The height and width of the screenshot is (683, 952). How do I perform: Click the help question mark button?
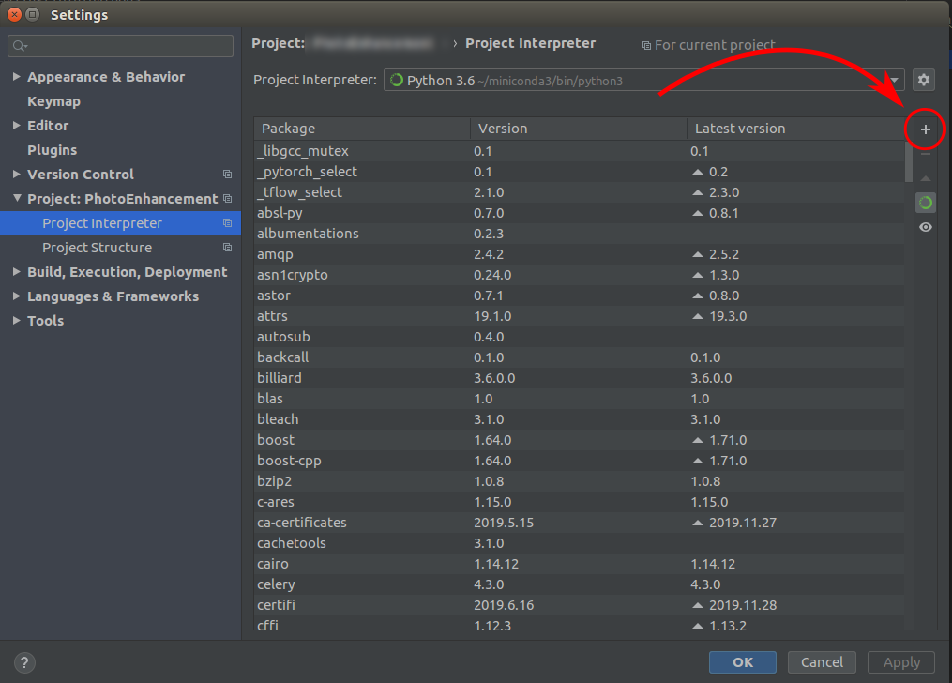pyautogui.click(x=24, y=662)
